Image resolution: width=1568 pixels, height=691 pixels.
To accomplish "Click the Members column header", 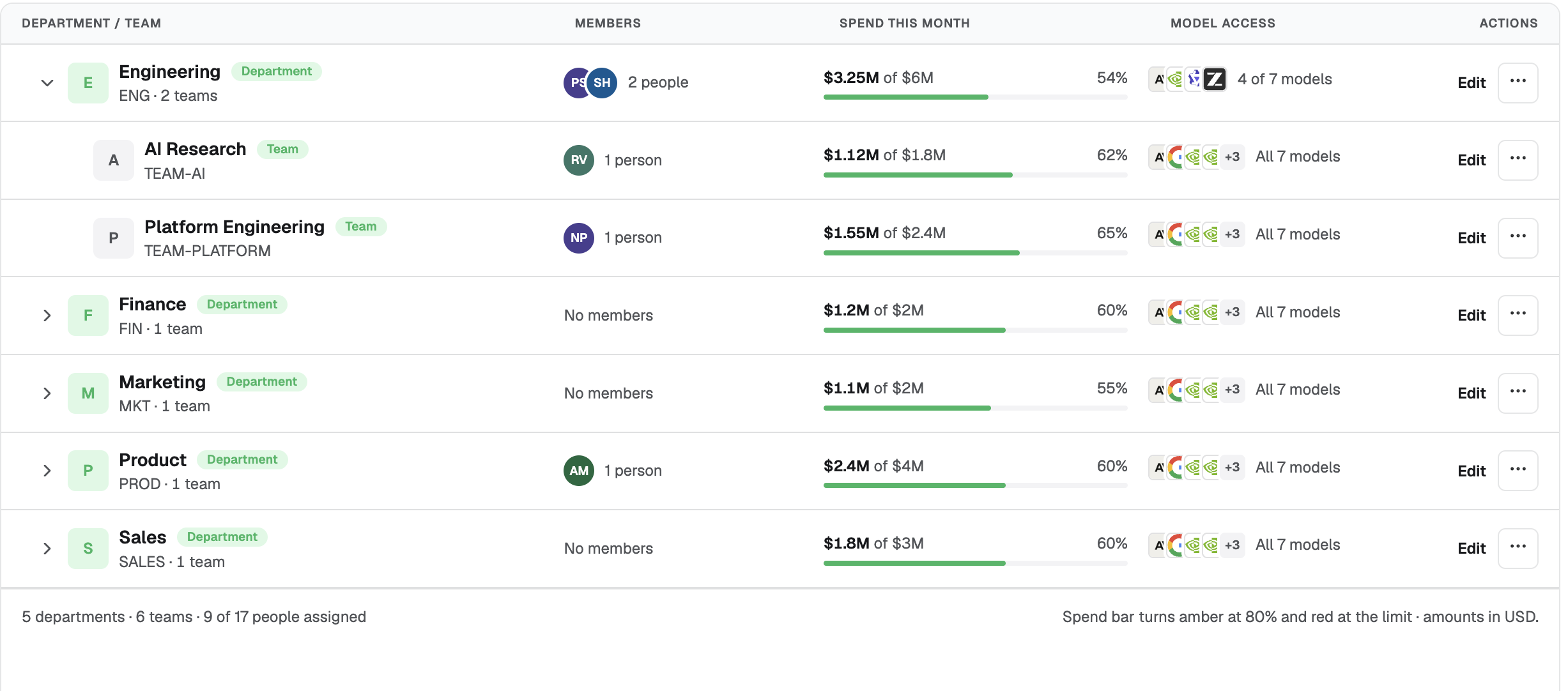I will point(608,23).
